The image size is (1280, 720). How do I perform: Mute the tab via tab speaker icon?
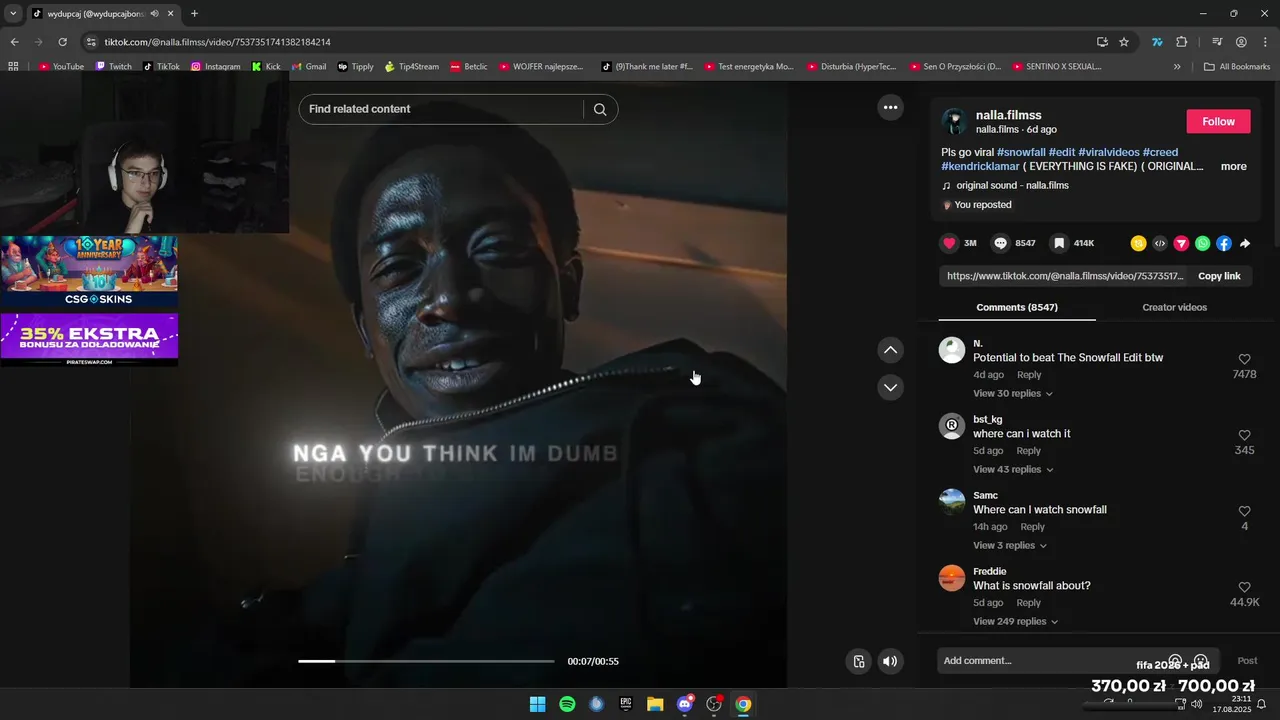coord(154,14)
